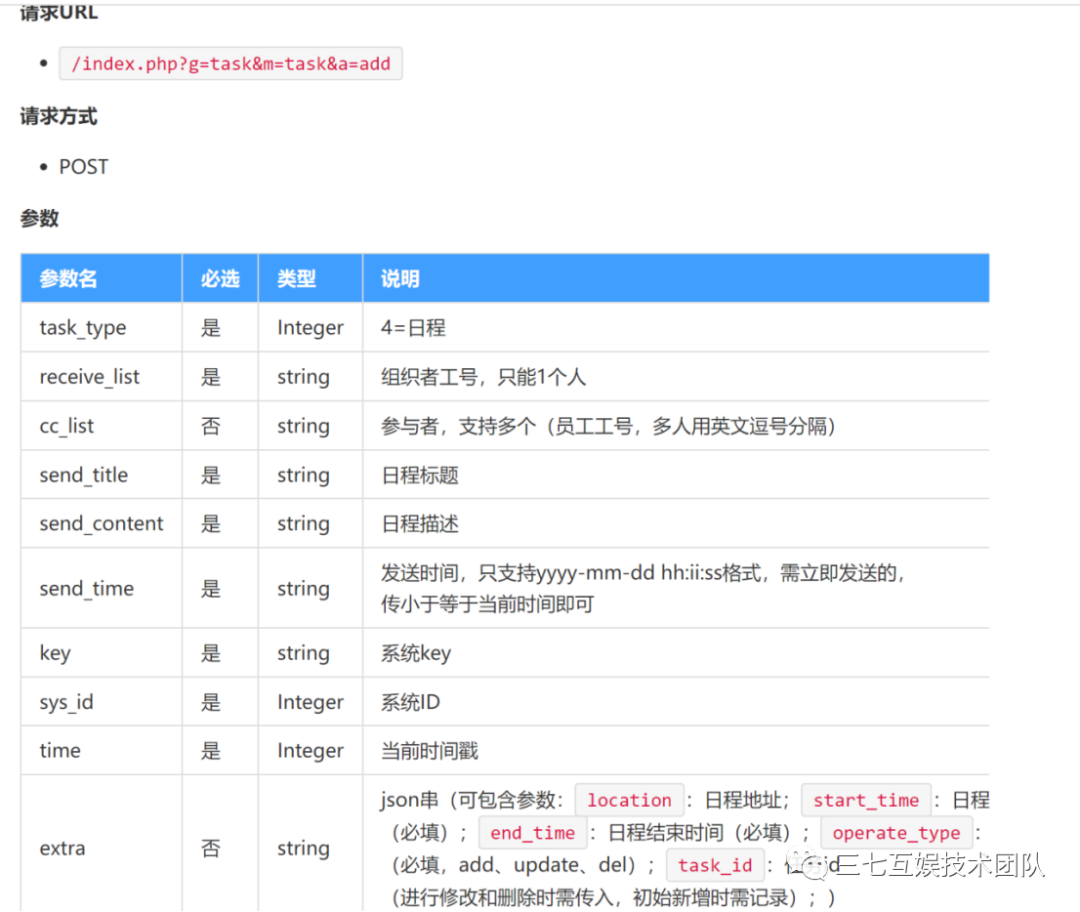Click the location code tag
Screen dimensions: 1080x912
pyautogui.click(x=630, y=800)
